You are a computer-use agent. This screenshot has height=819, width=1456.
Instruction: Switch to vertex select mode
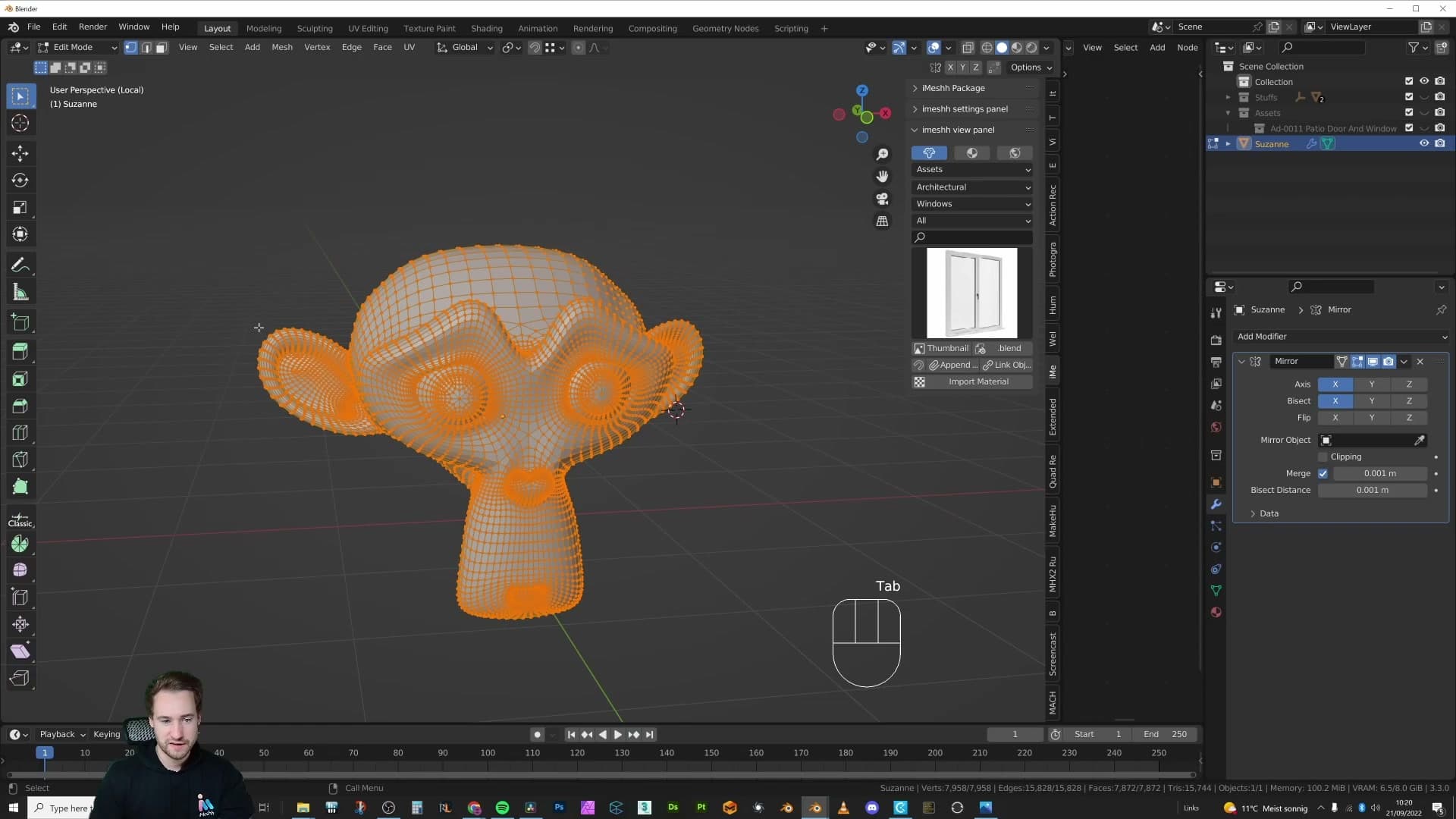[130, 48]
